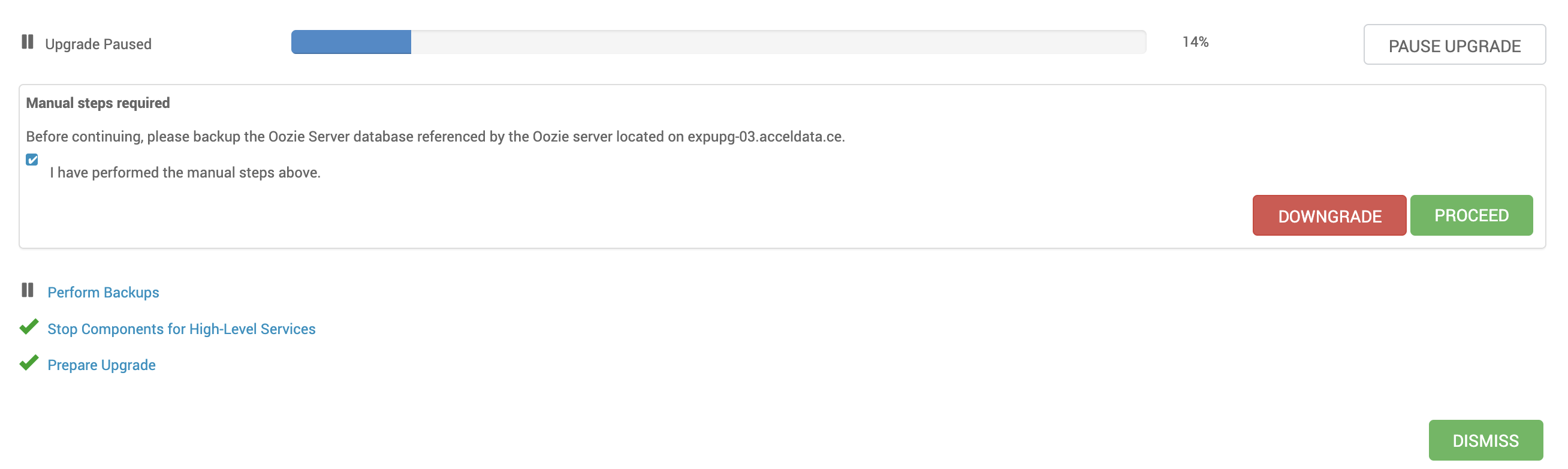This screenshot has height=469, width=1568.
Task: Click the pause icon beside Upgrade Paused
Action: (x=28, y=42)
